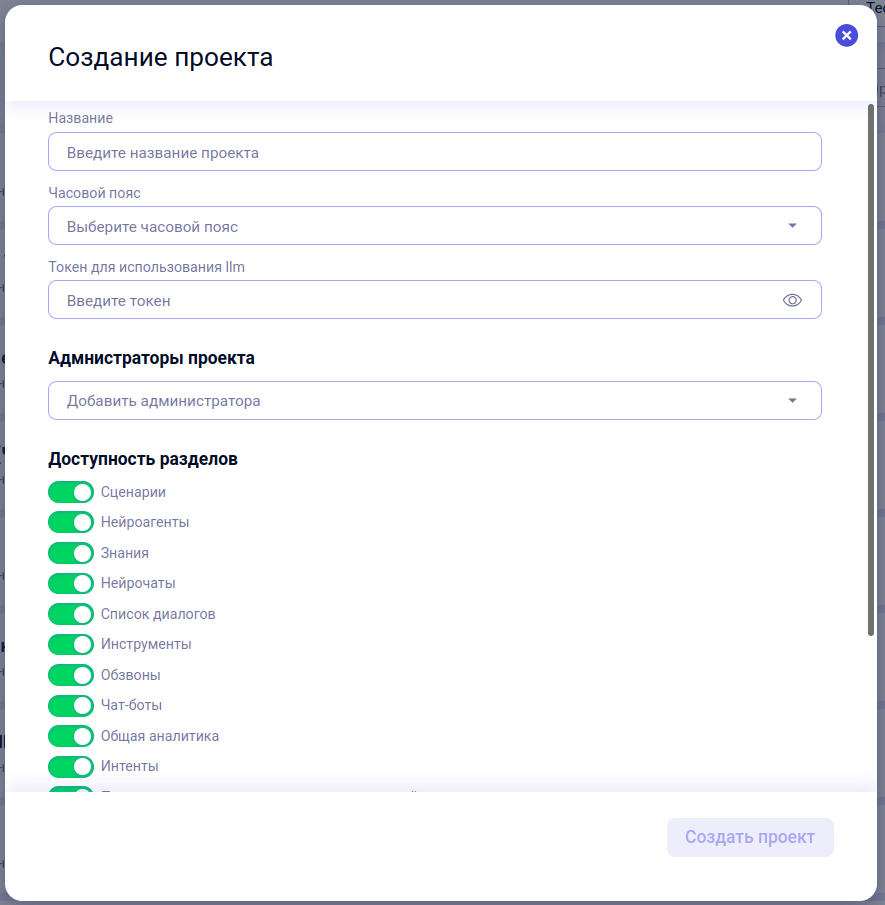Click the project name input field

point(435,152)
